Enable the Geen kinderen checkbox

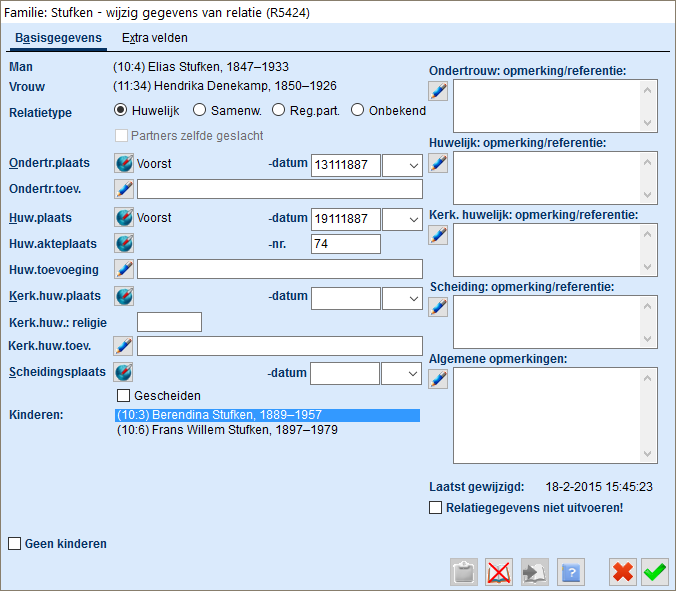[15, 544]
